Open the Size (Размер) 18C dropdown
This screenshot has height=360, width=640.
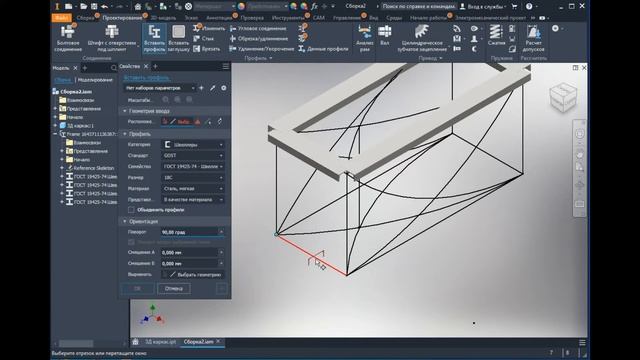tap(193, 178)
